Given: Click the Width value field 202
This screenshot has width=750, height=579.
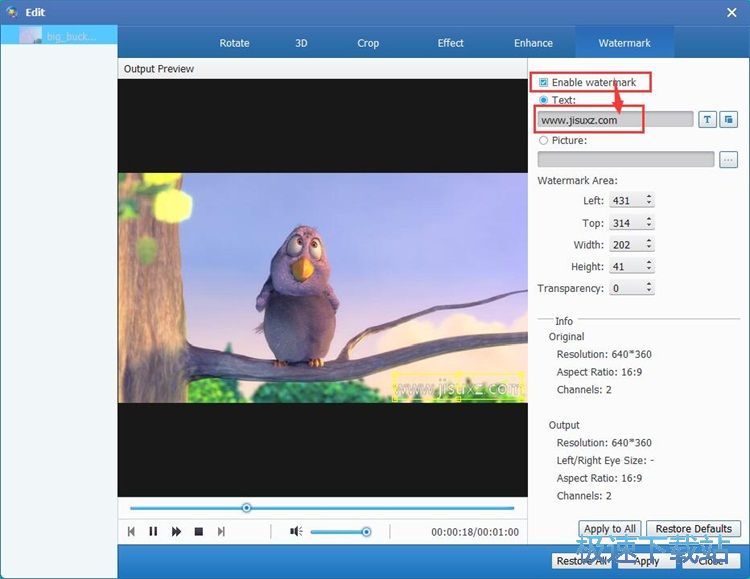Looking at the screenshot, I should point(627,245).
